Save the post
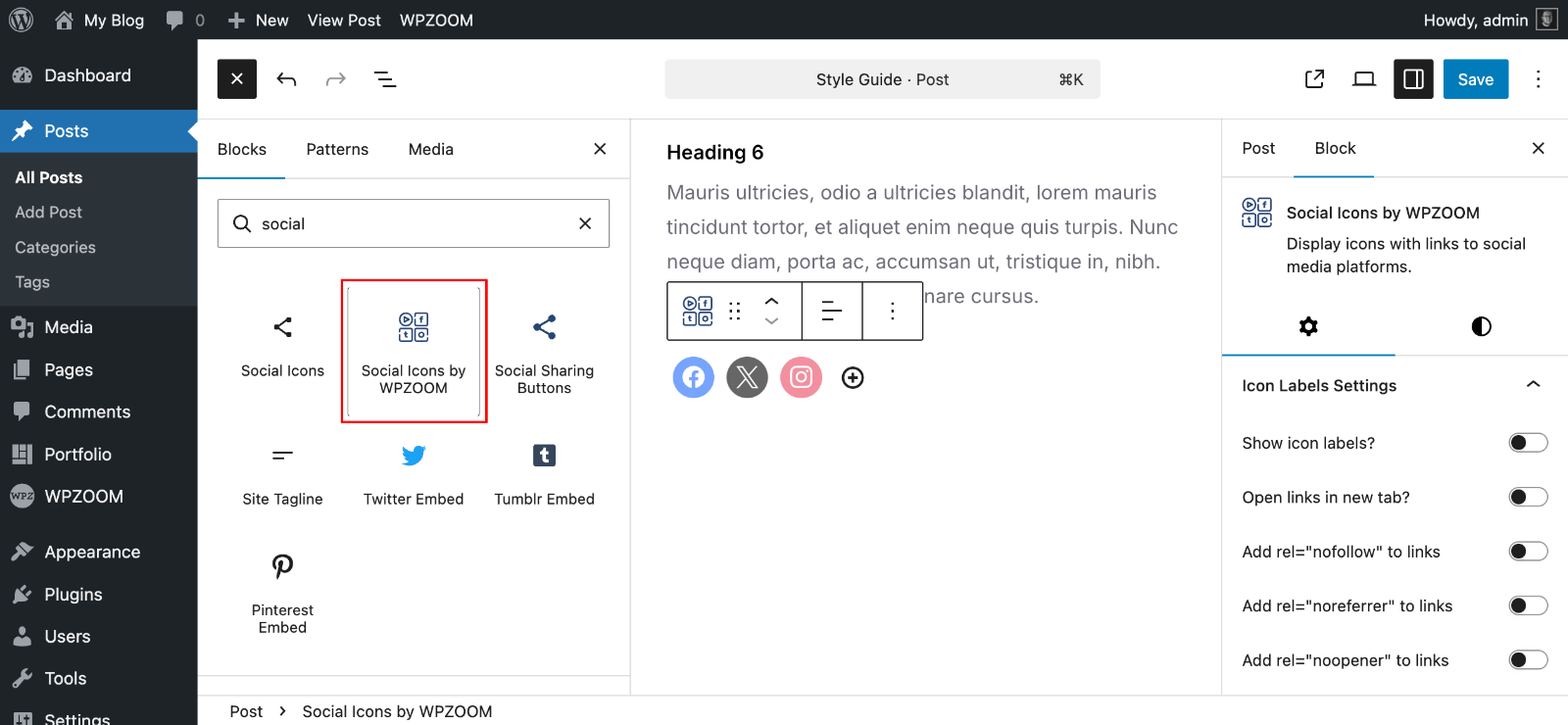1568x725 pixels. tap(1476, 79)
